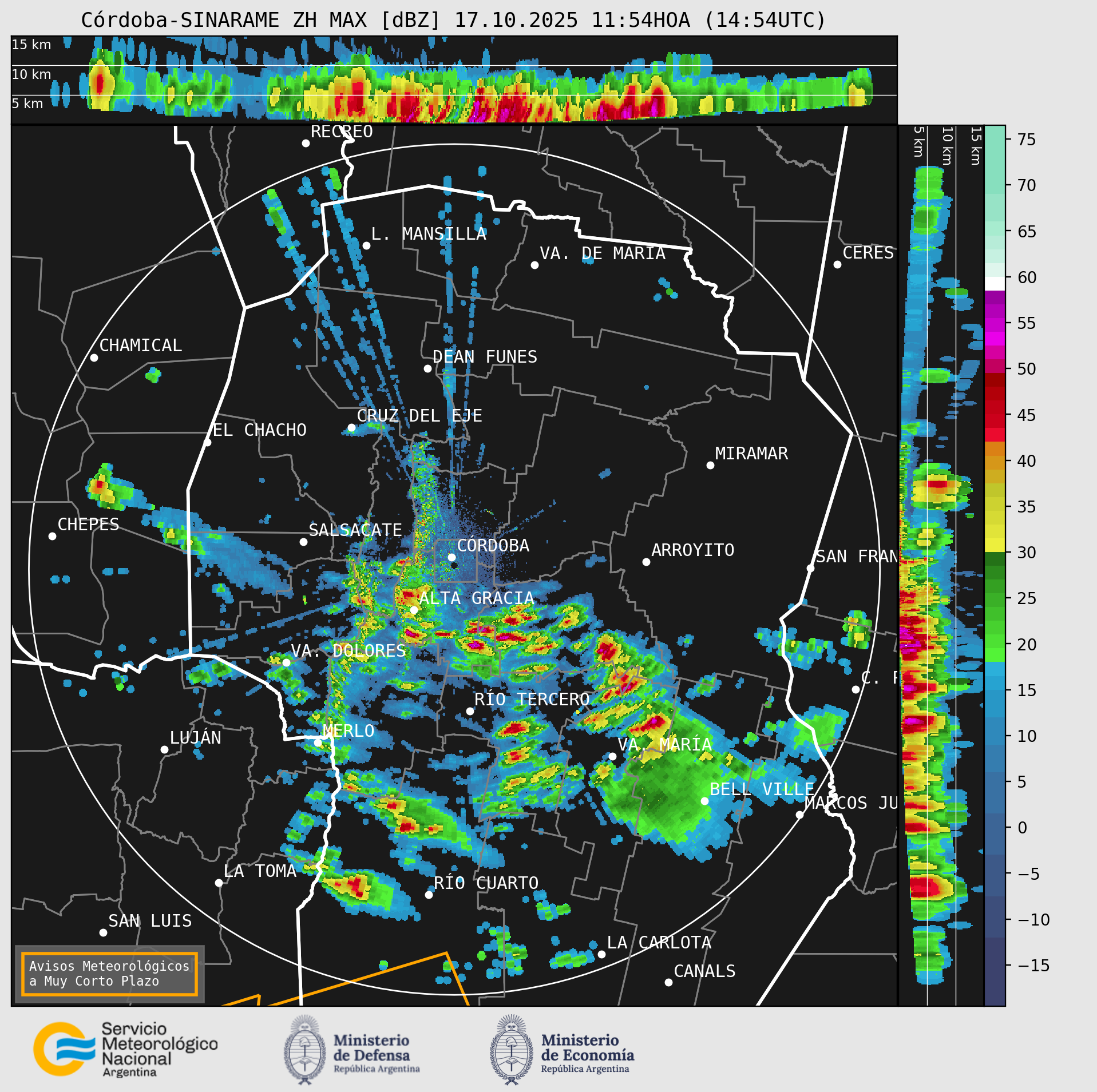Click the VA. DE MARÍA marker dot

534,265
